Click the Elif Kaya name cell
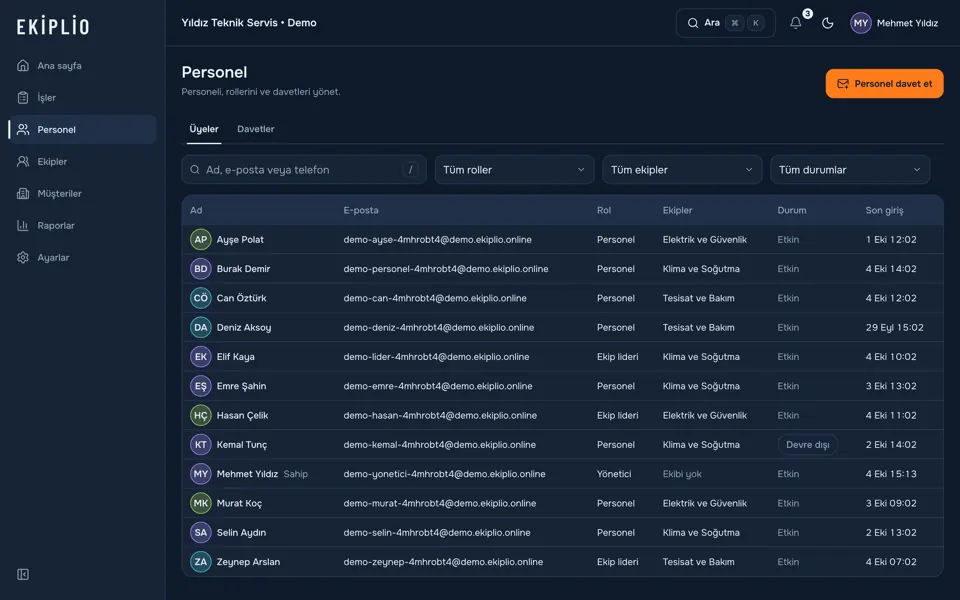Viewport: 960px width, 600px height. coord(236,357)
